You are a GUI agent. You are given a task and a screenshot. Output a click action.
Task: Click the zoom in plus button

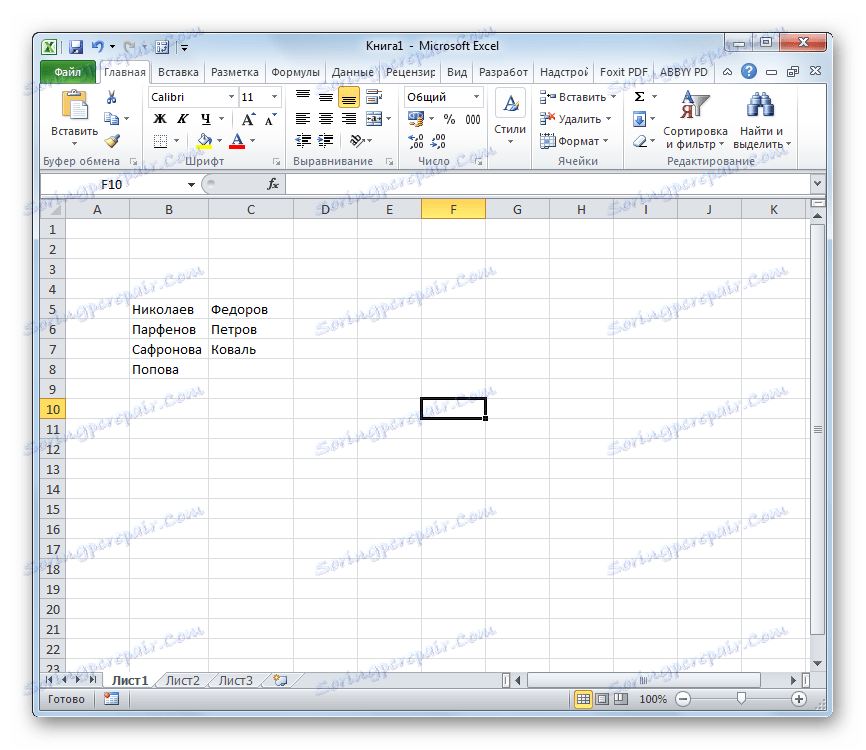[798, 699]
